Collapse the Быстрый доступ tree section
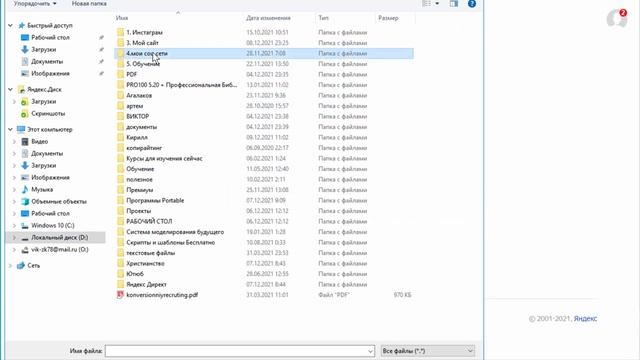This screenshot has height=360, width=640. pyautogui.click(x=11, y=25)
